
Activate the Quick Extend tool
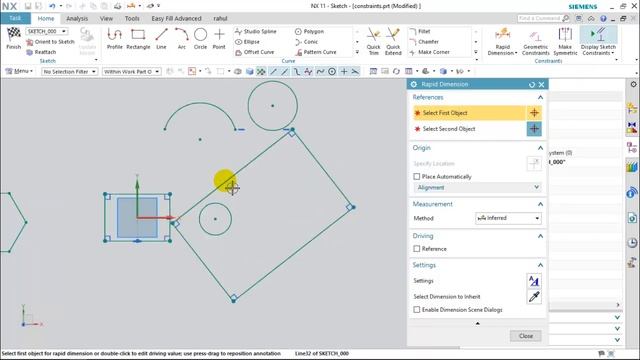pos(393,41)
